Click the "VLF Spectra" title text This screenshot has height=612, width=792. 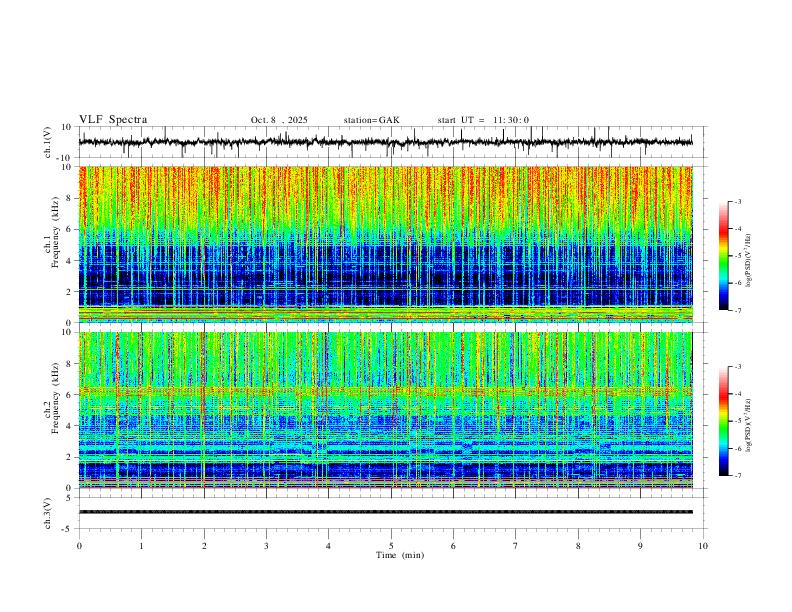pyautogui.click(x=113, y=120)
